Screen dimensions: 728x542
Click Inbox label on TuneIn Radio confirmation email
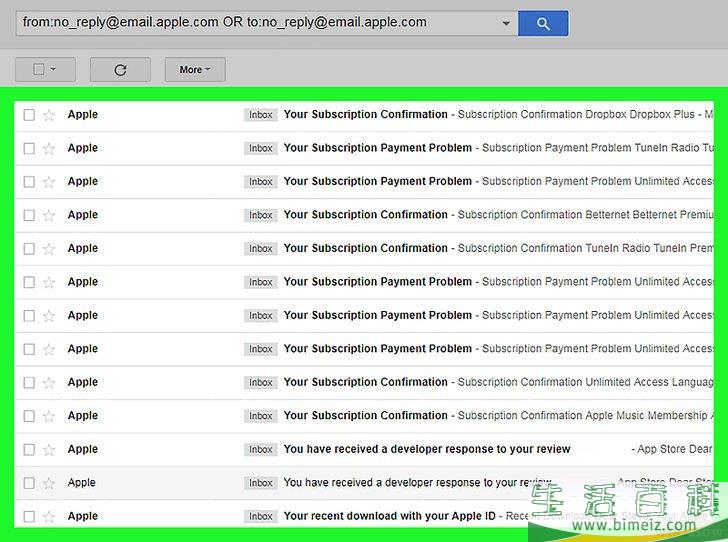click(x=260, y=248)
